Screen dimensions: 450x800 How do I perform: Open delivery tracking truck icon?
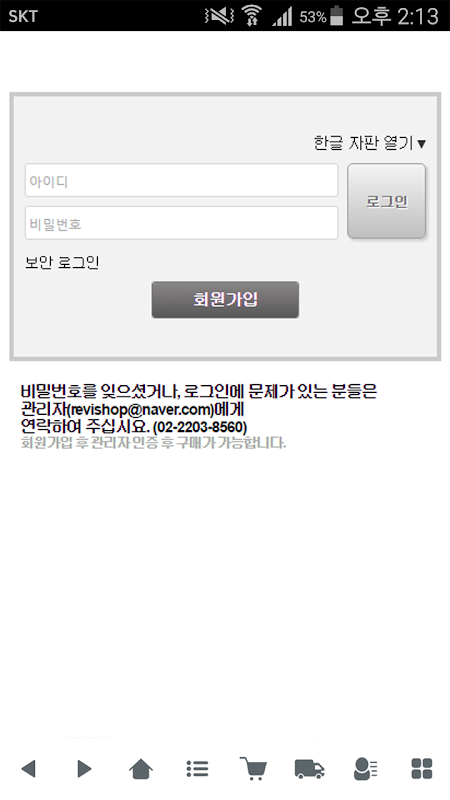point(310,768)
